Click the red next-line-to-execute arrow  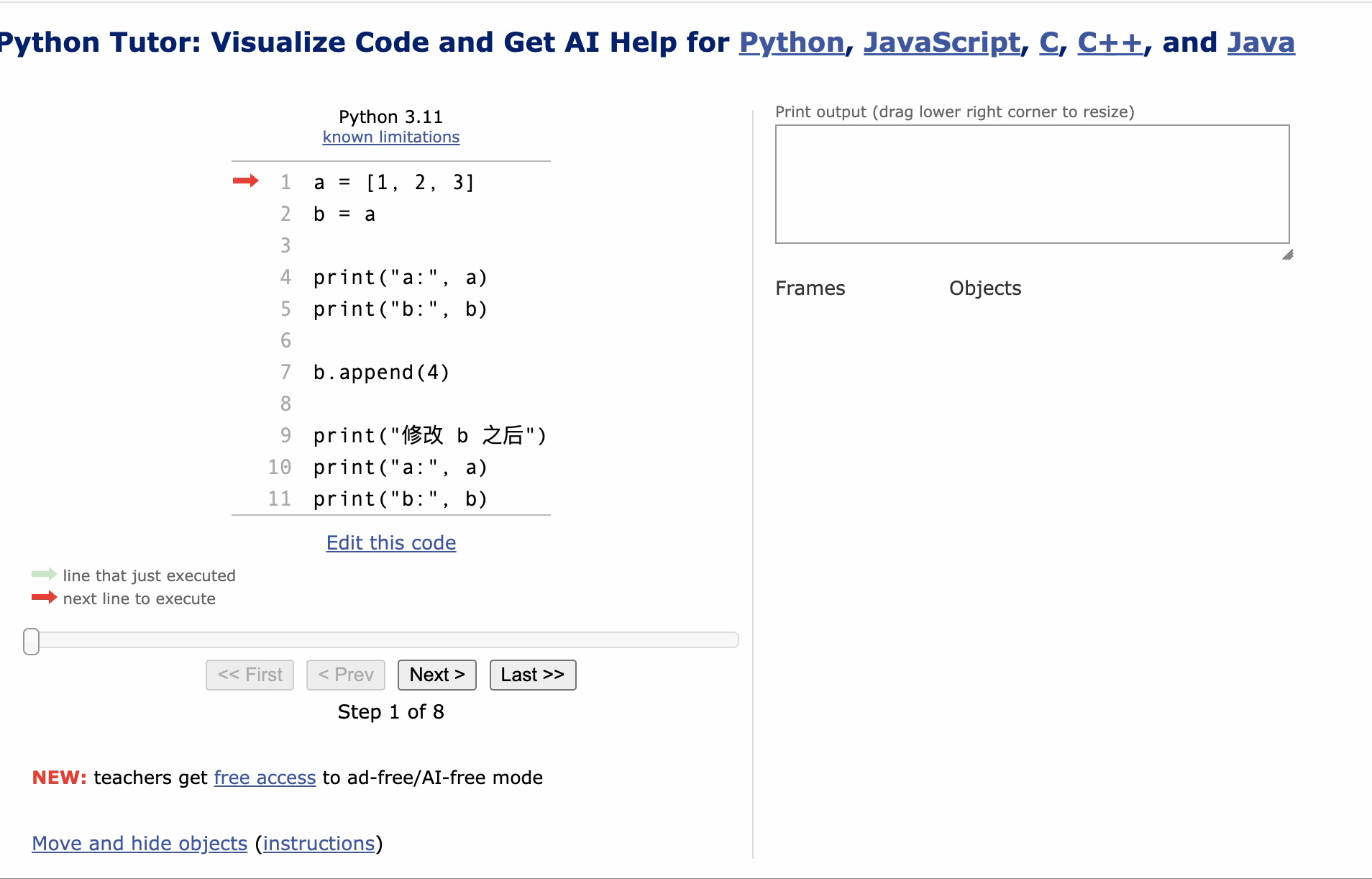point(246,181)
